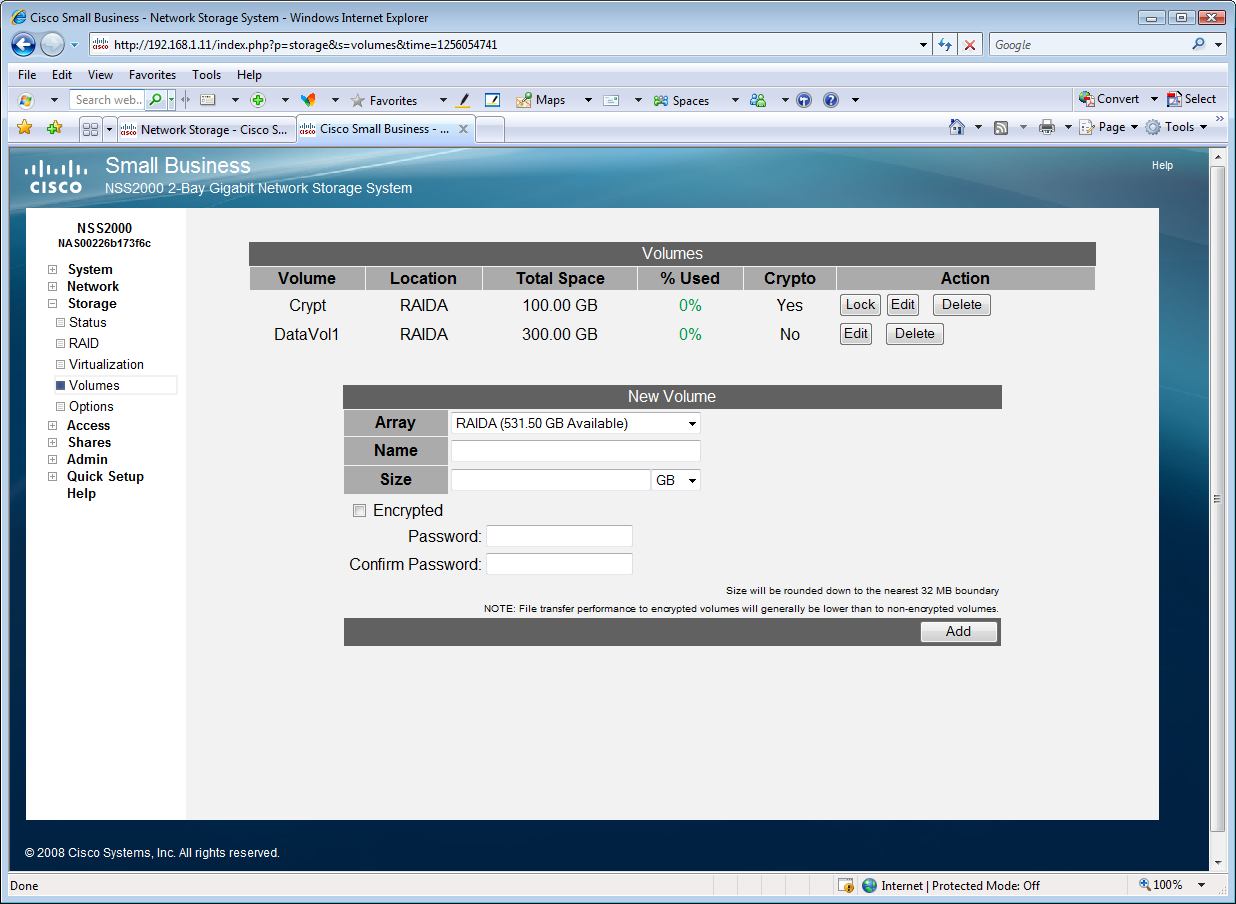Viewport: 1236px width, 904px height.
Task: Click the Favorites button in Live toolbar
Action: [384, 100]
